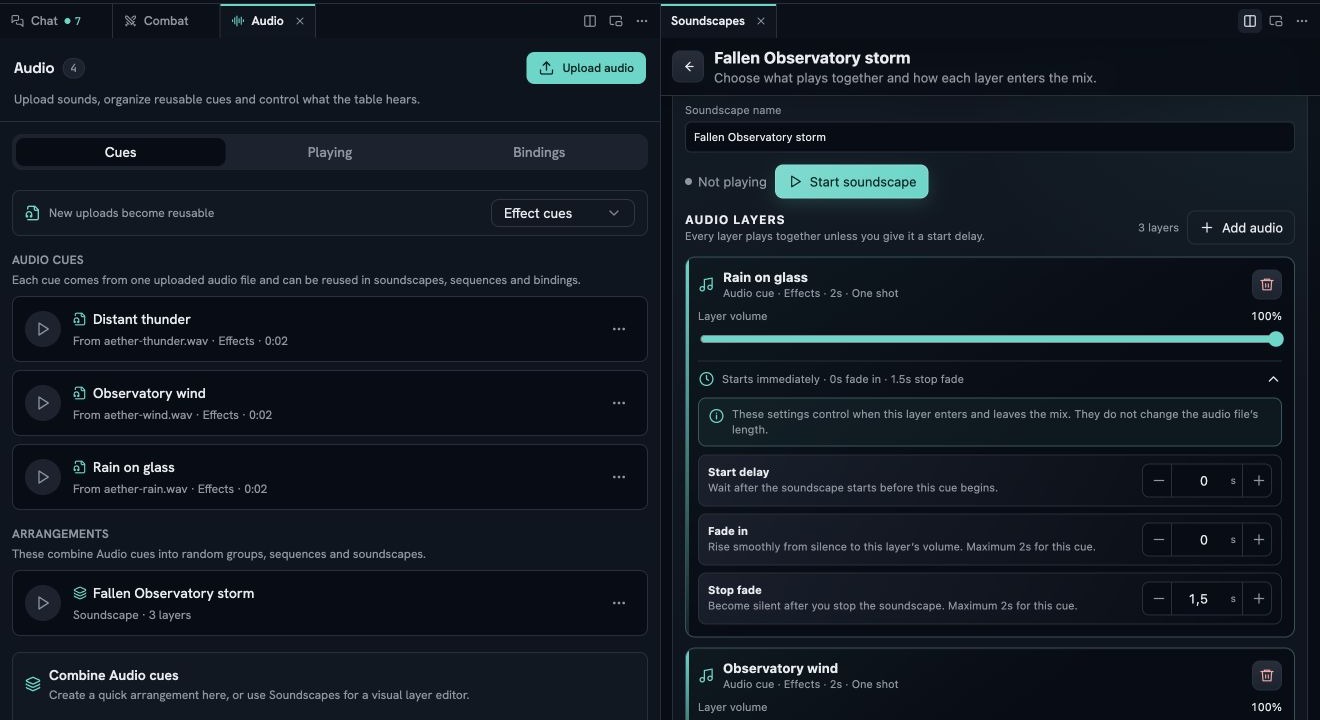
Task: Increase the Fade in value
Action: (1259, 540)
